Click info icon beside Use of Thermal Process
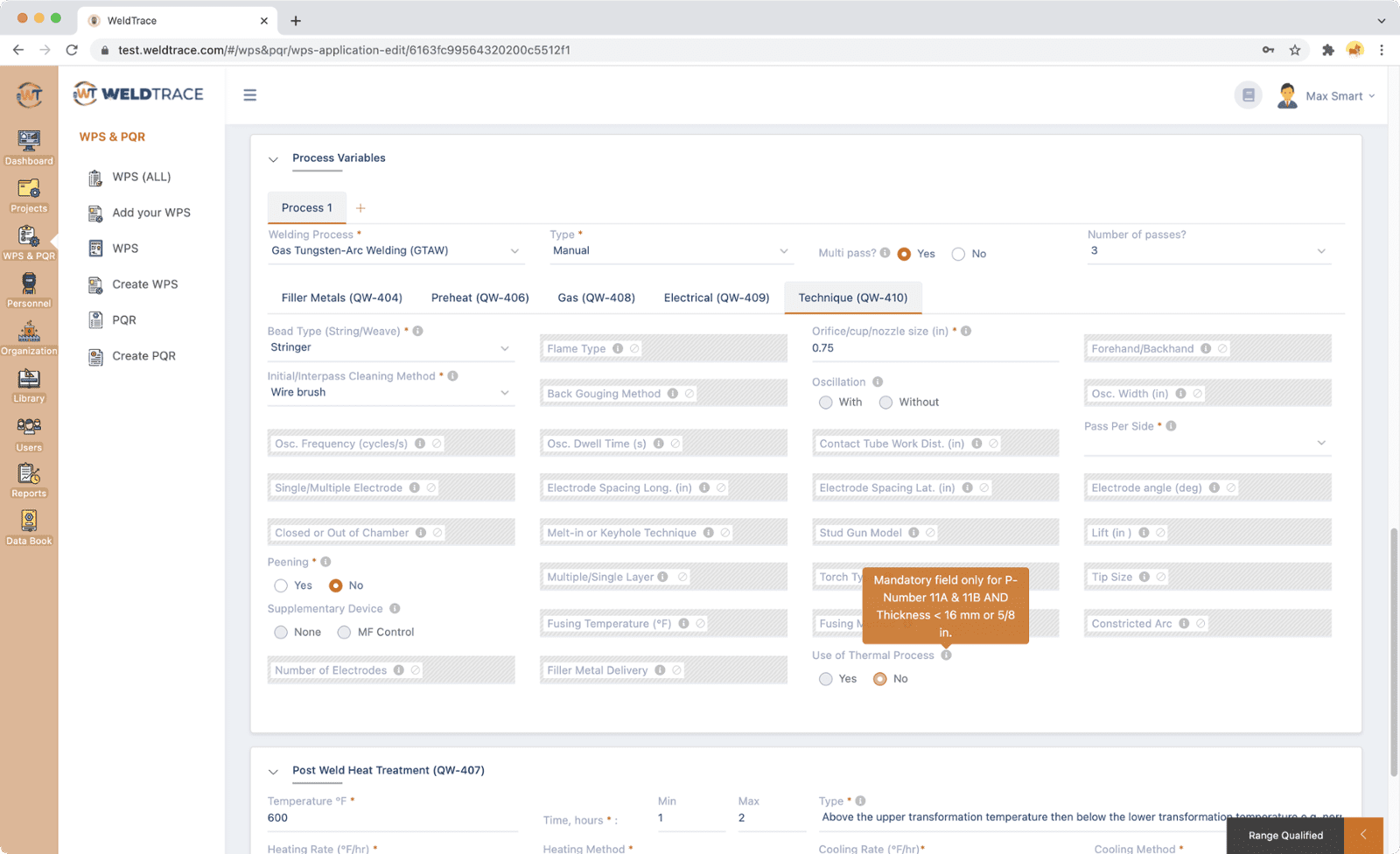1400x854 pixels. (946, 655)
